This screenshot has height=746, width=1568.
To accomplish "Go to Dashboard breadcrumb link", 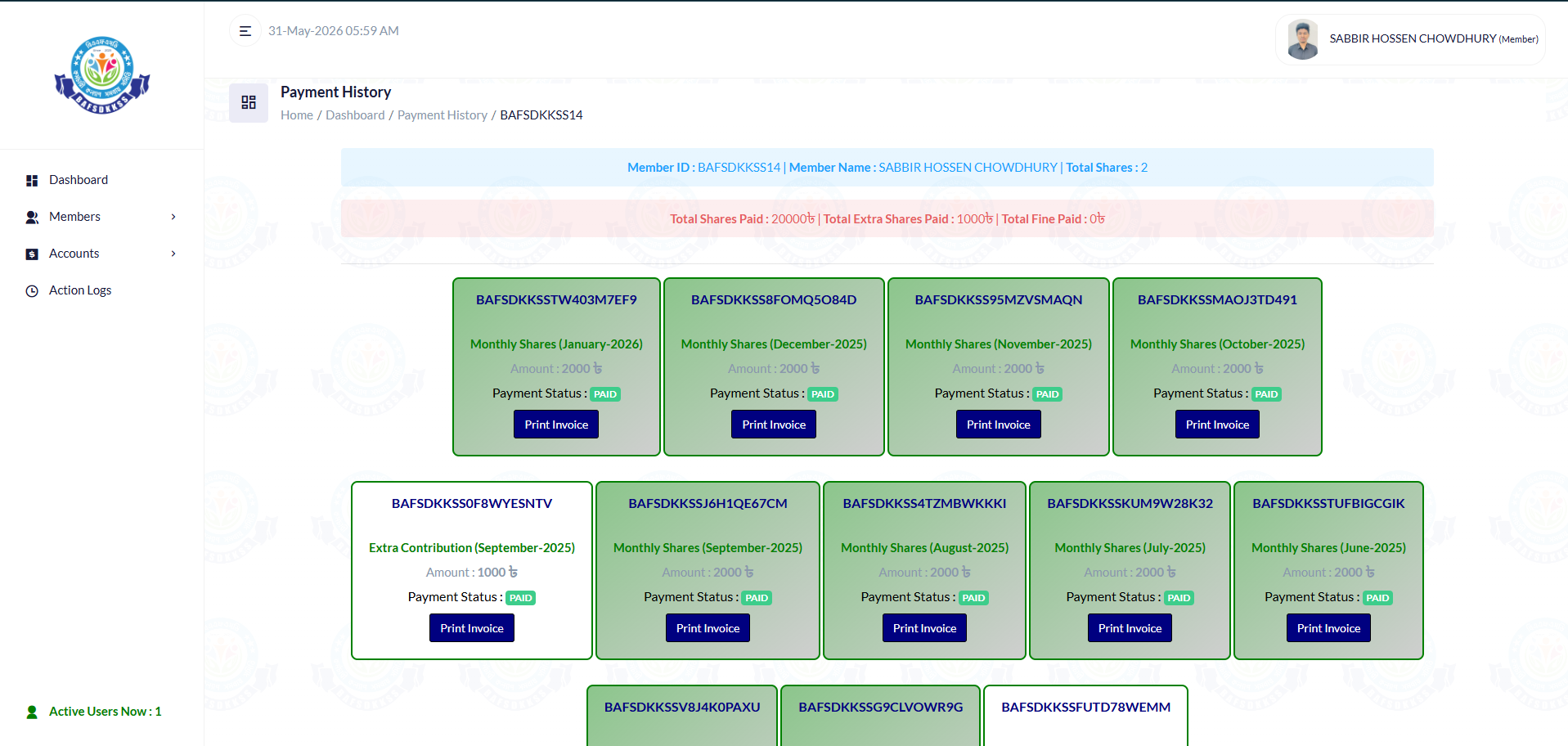I will point(355,115).
